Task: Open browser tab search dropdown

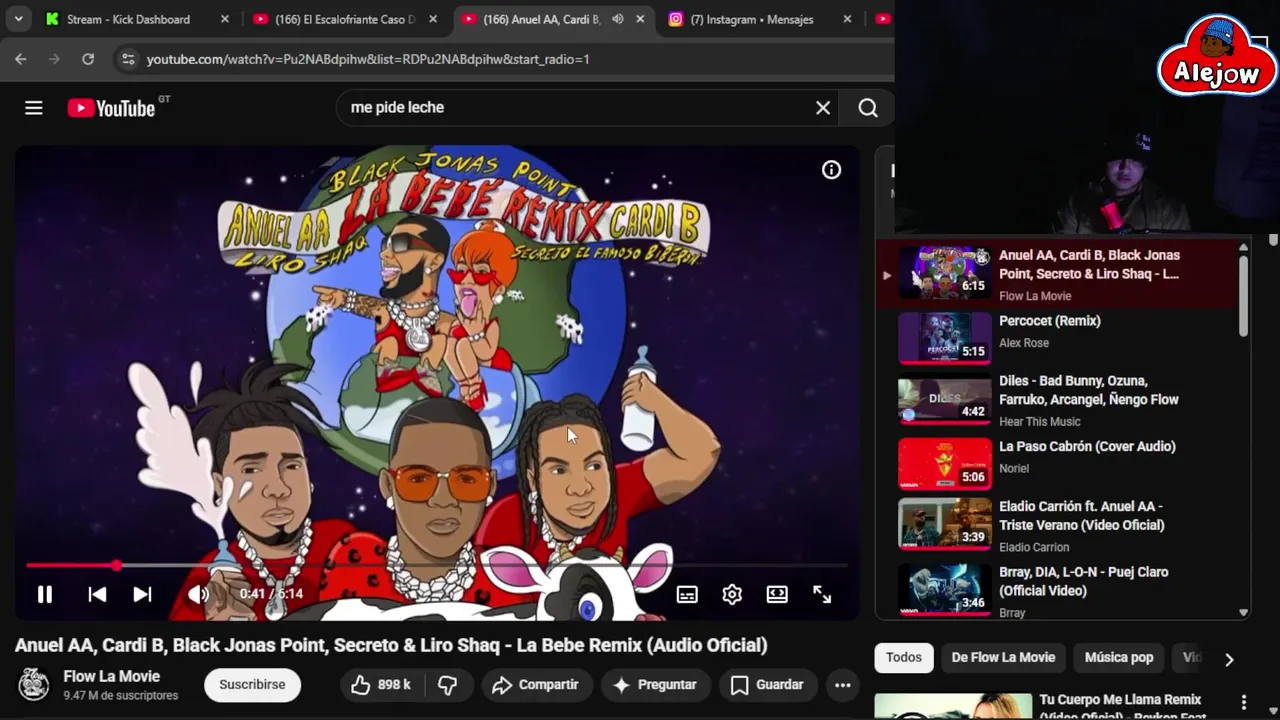Action: click(18, 19)
